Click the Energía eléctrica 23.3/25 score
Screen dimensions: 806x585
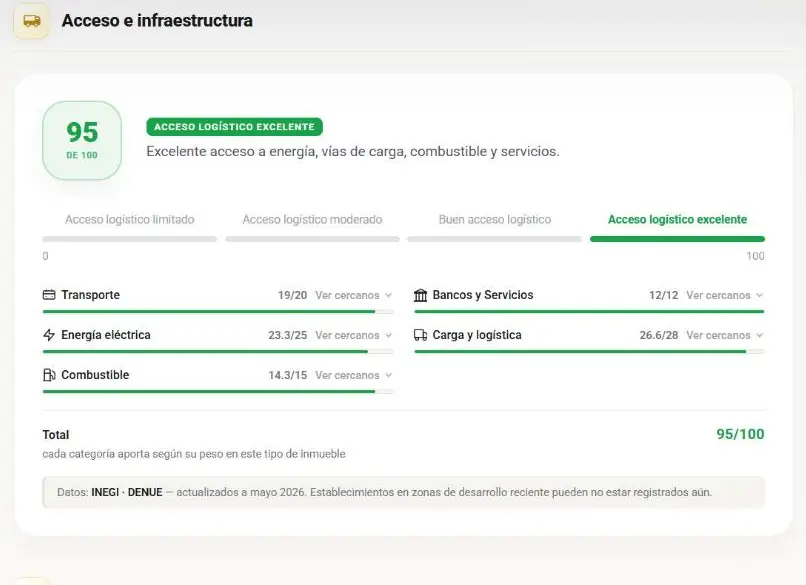click(x=288, y=335)
